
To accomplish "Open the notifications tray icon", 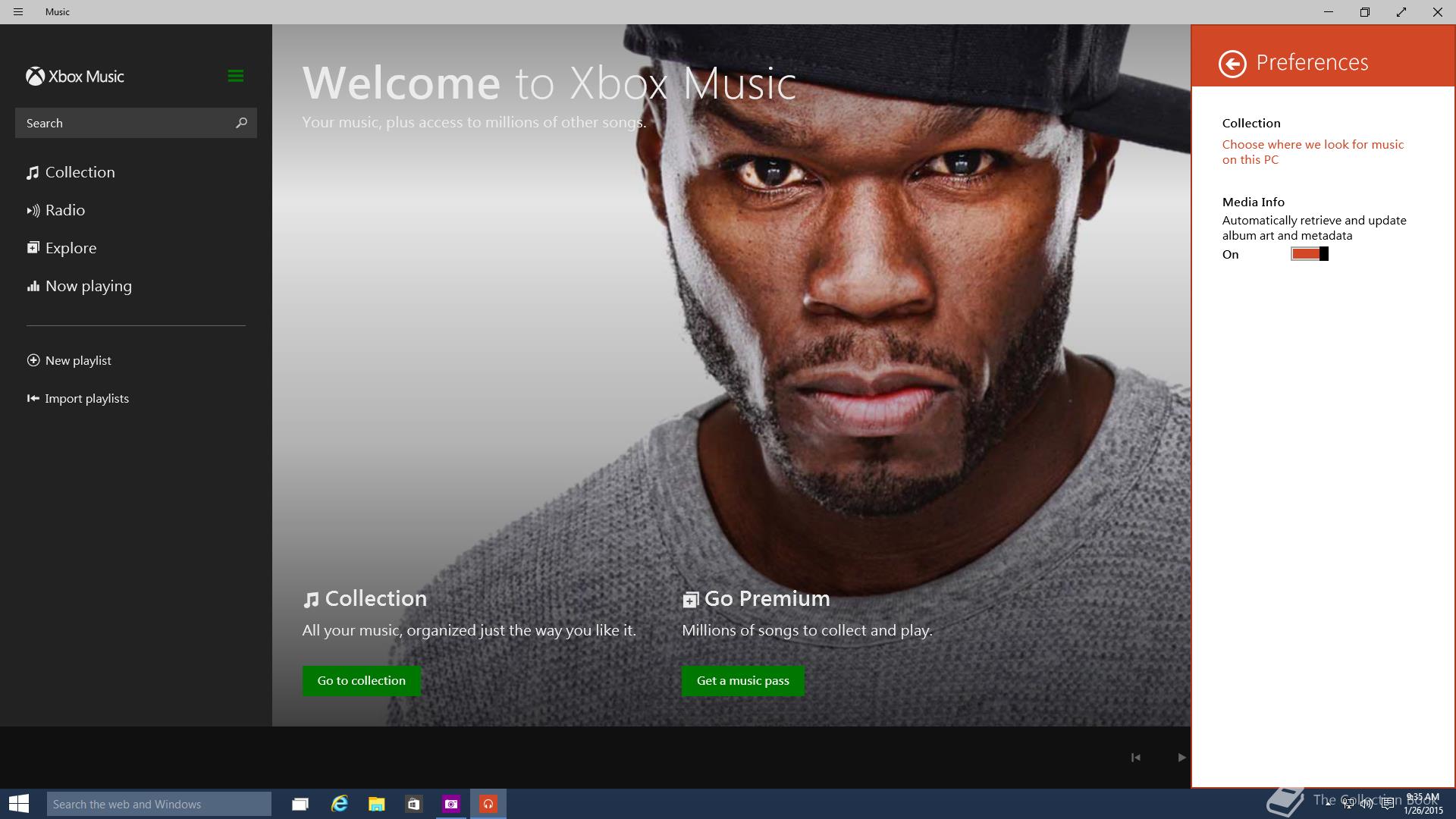I will pyautogui.click(x=1388, y=804).
